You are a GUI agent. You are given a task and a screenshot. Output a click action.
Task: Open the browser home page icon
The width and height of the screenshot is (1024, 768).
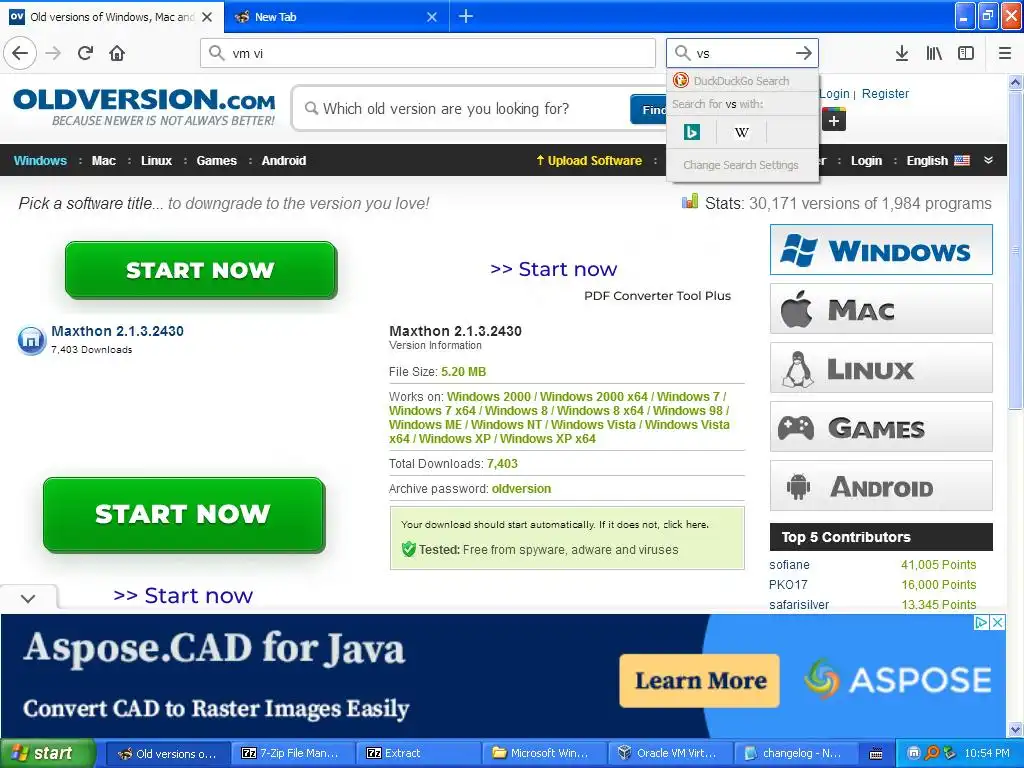point(117,53)
